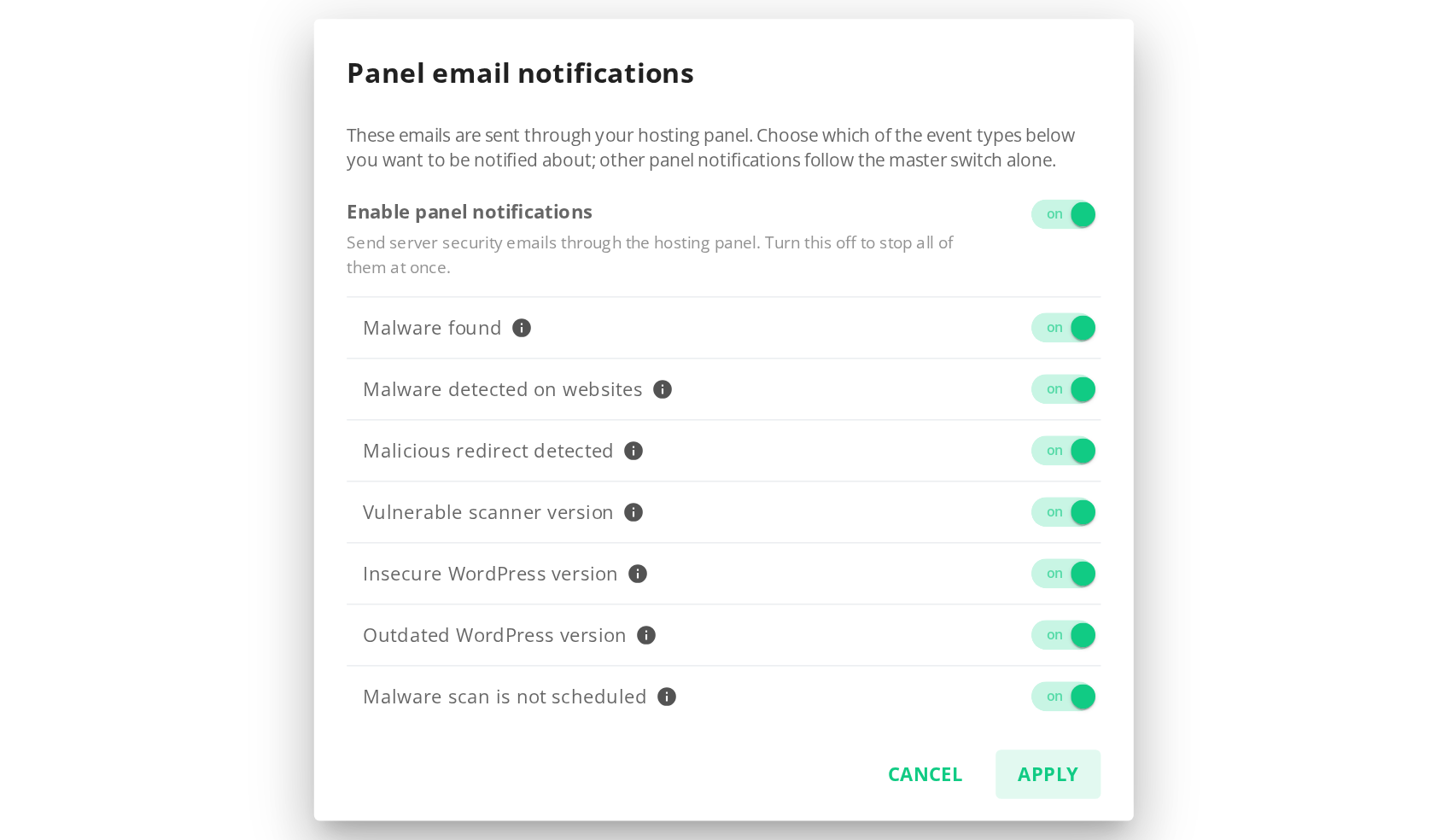
Task: Click info icon for Outdated WordPress version
Action: (x=646, y=635)
